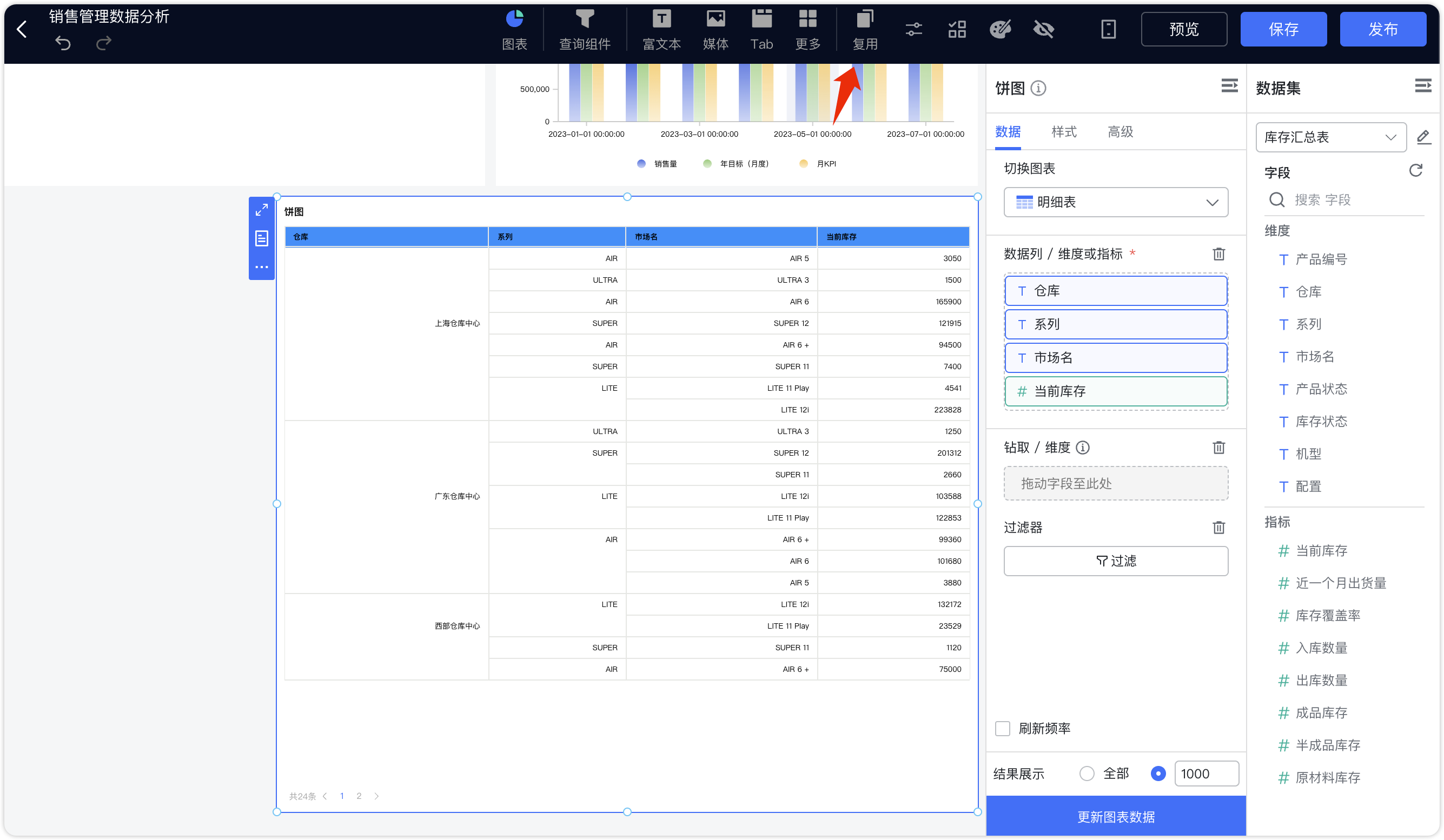Edit the dataset with the pencil icon
Viewport: 1444px width, 840px height.
tap(1423, 137)
